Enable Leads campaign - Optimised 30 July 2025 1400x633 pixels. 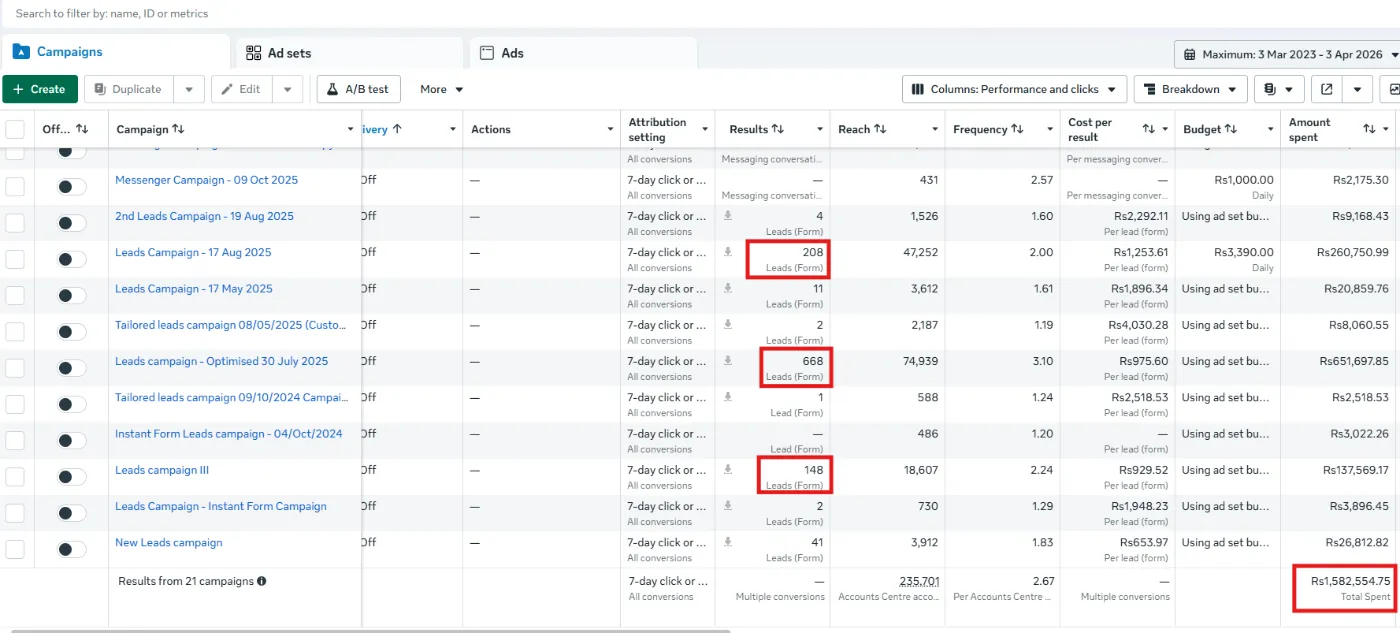pyautogui.click(x=71, y=368)
